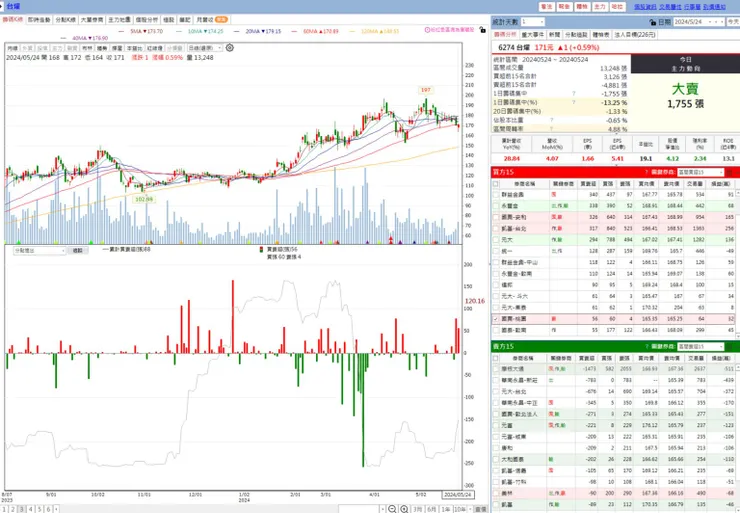Click the 60MA legend line
The image size is (740, 513).
[315, 31]
